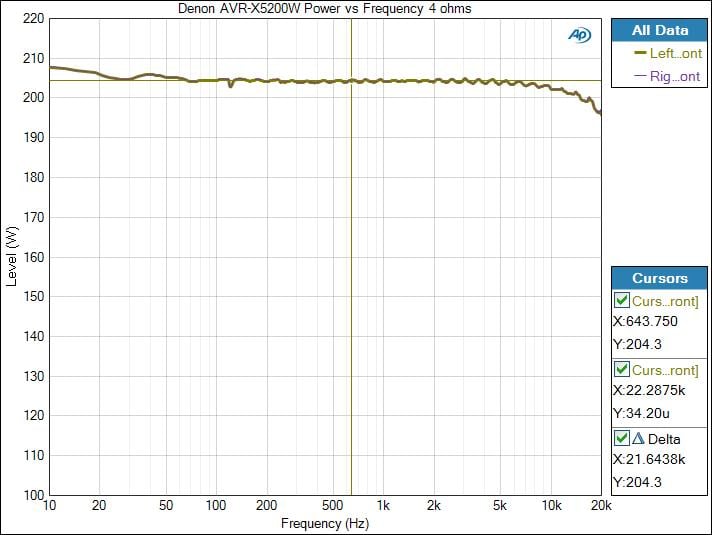Screen dimensions: 712x535
Task: Toggle the second cursor checkbox
Action: [622, 370]
